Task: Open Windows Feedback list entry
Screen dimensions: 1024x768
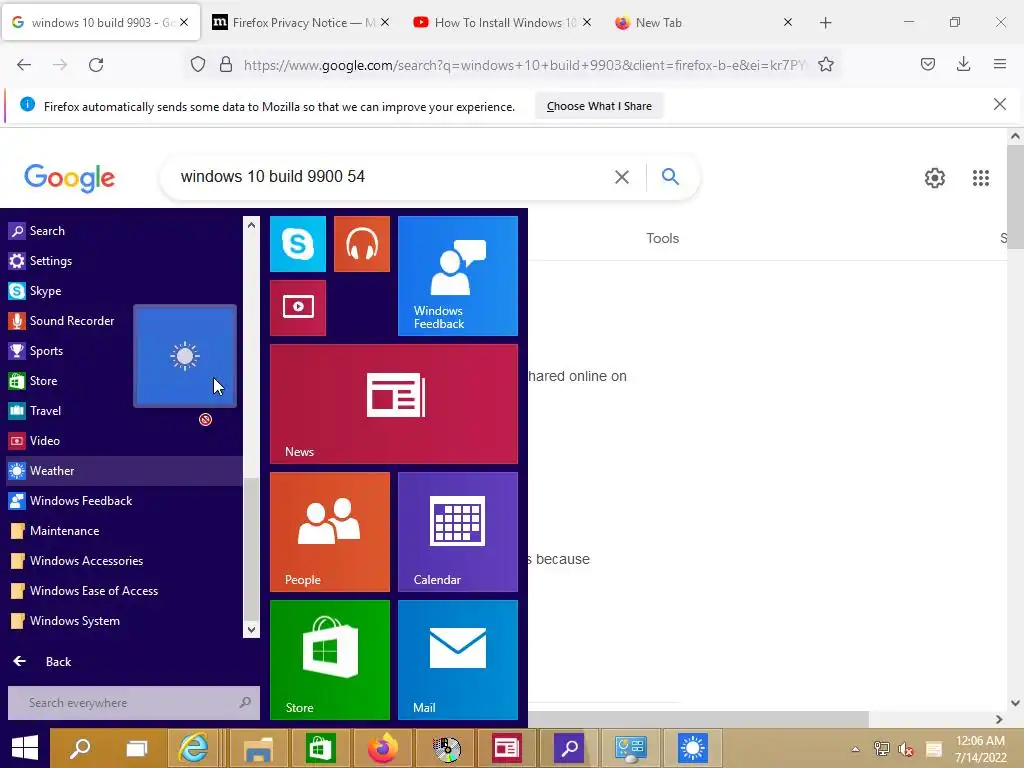Action: pos(124,501)
